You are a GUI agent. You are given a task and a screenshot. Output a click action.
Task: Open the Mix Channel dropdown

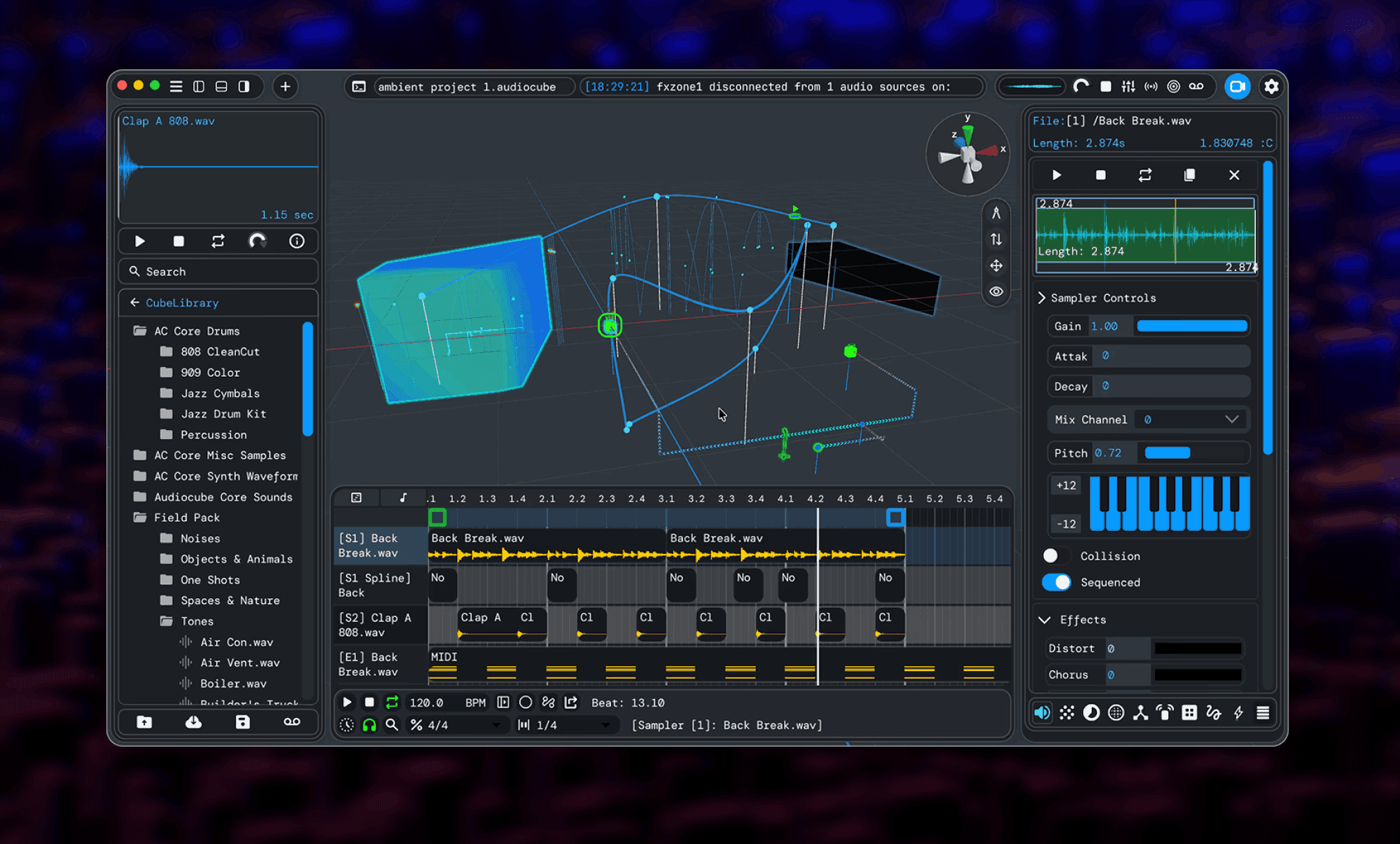pos(1231,419)
